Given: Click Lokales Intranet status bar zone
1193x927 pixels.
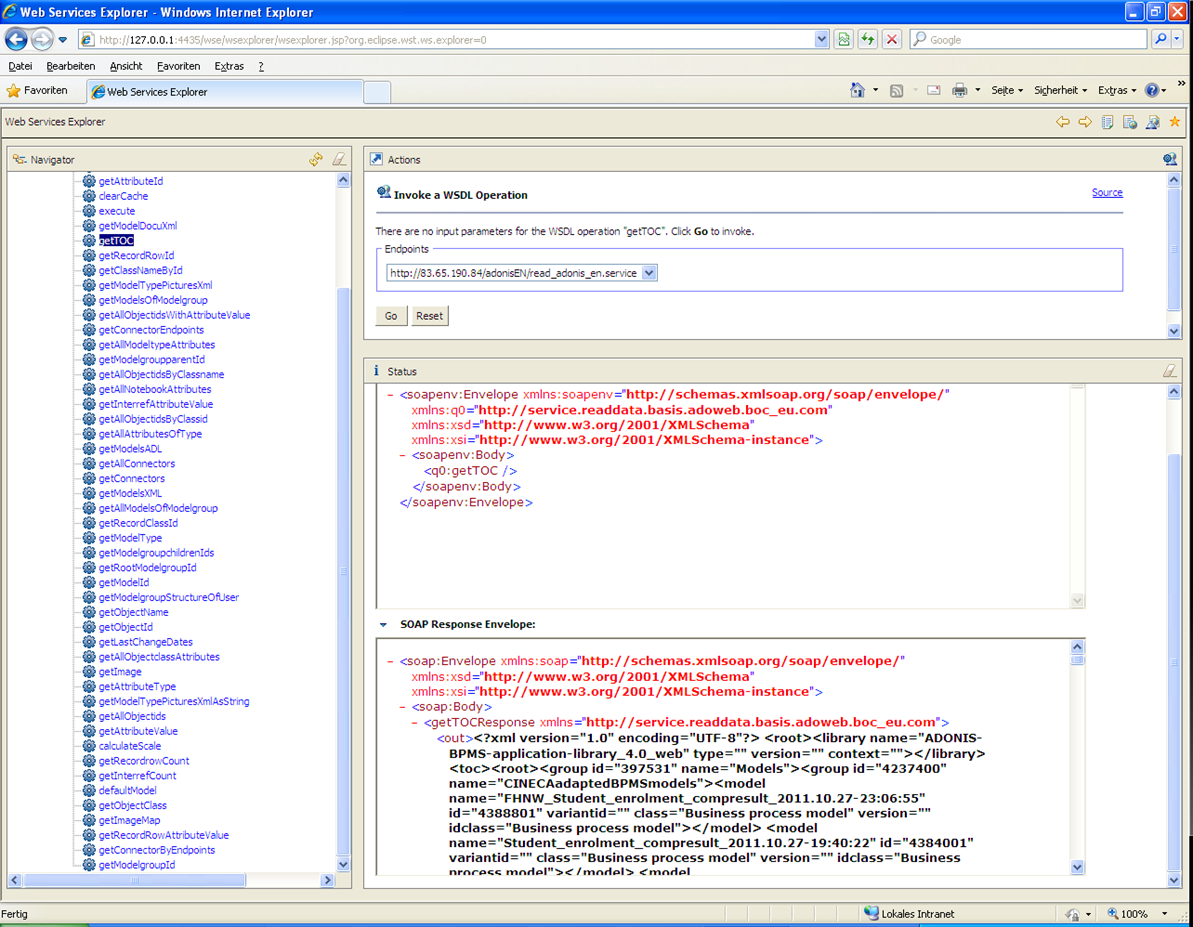Looking at the screenshot, I should (908, 913).
